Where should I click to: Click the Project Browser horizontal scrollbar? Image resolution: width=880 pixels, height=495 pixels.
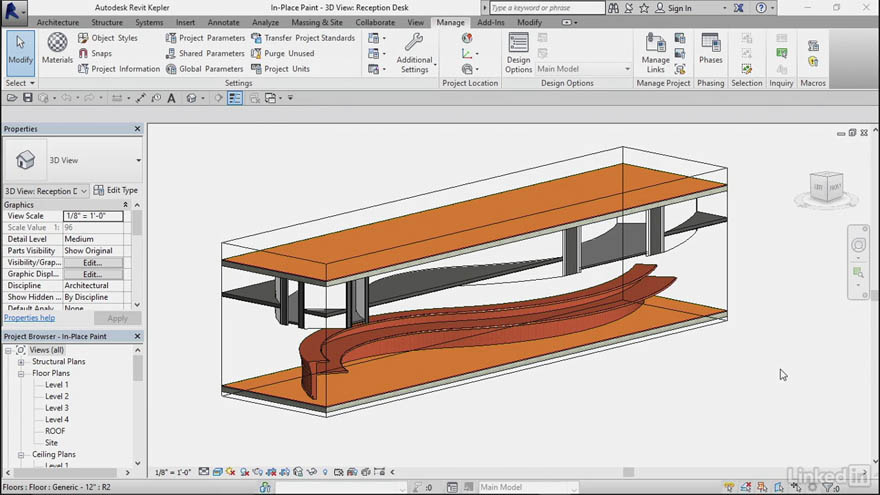[x=67, y=473]
